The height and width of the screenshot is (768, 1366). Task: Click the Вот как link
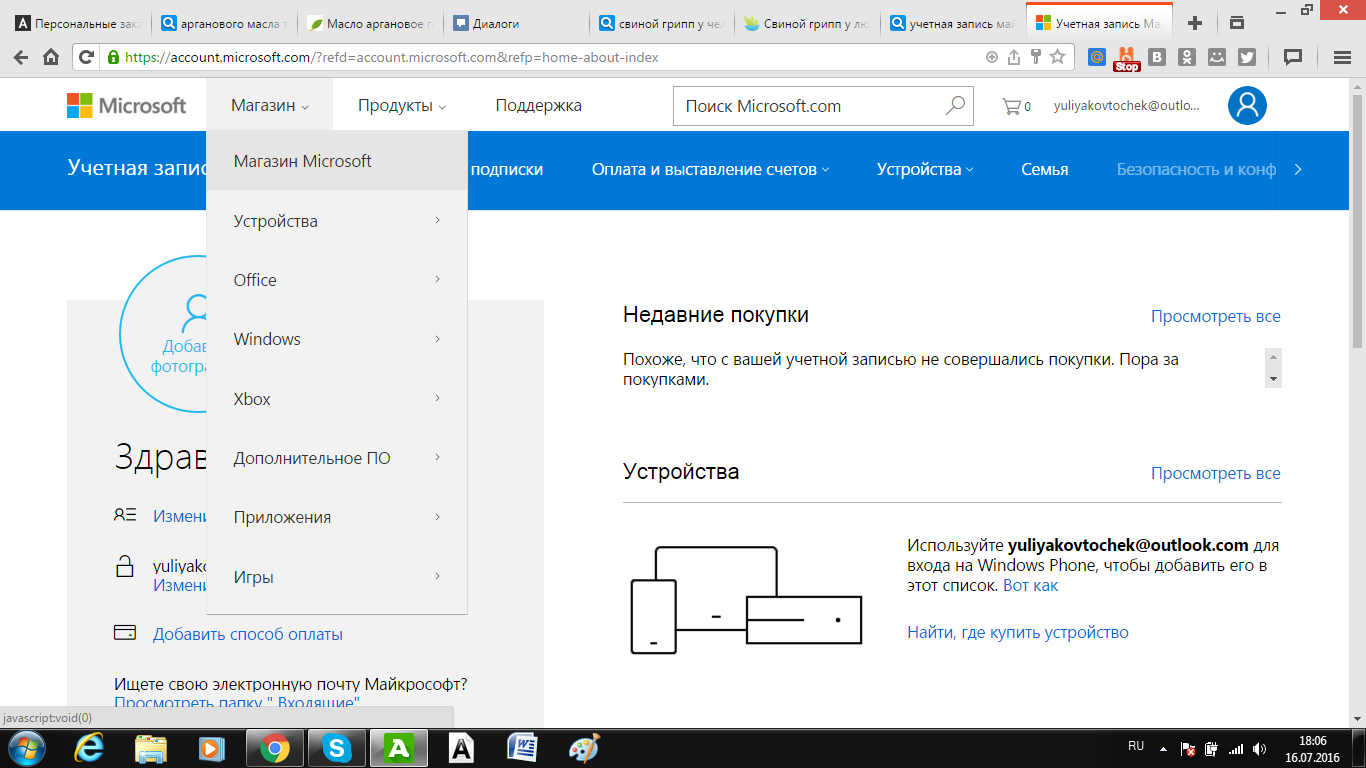pyautogui.click(x=1030, y=585)
